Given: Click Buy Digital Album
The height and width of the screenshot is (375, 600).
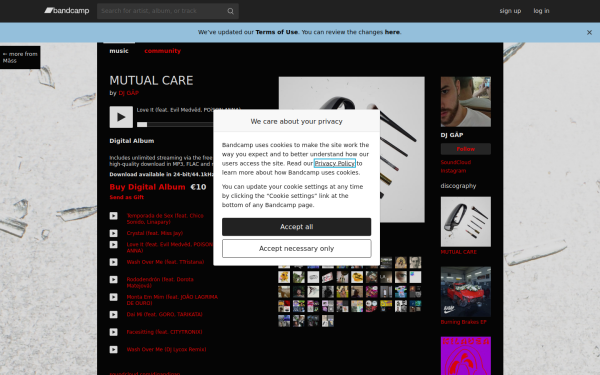Looking at the screenshot, I should 147,187.
